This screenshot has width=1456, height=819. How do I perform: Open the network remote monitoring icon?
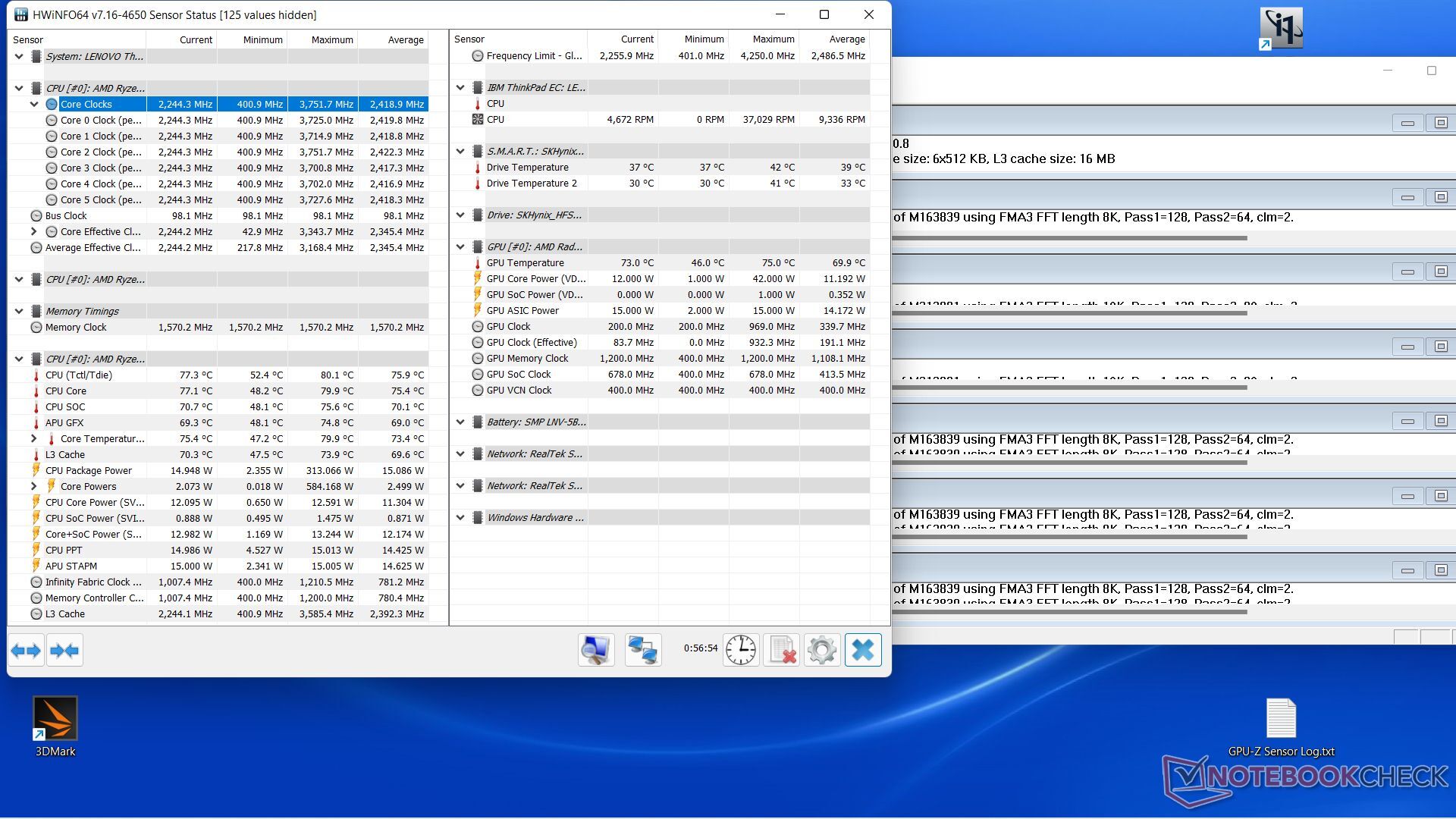tap(642, 651)
